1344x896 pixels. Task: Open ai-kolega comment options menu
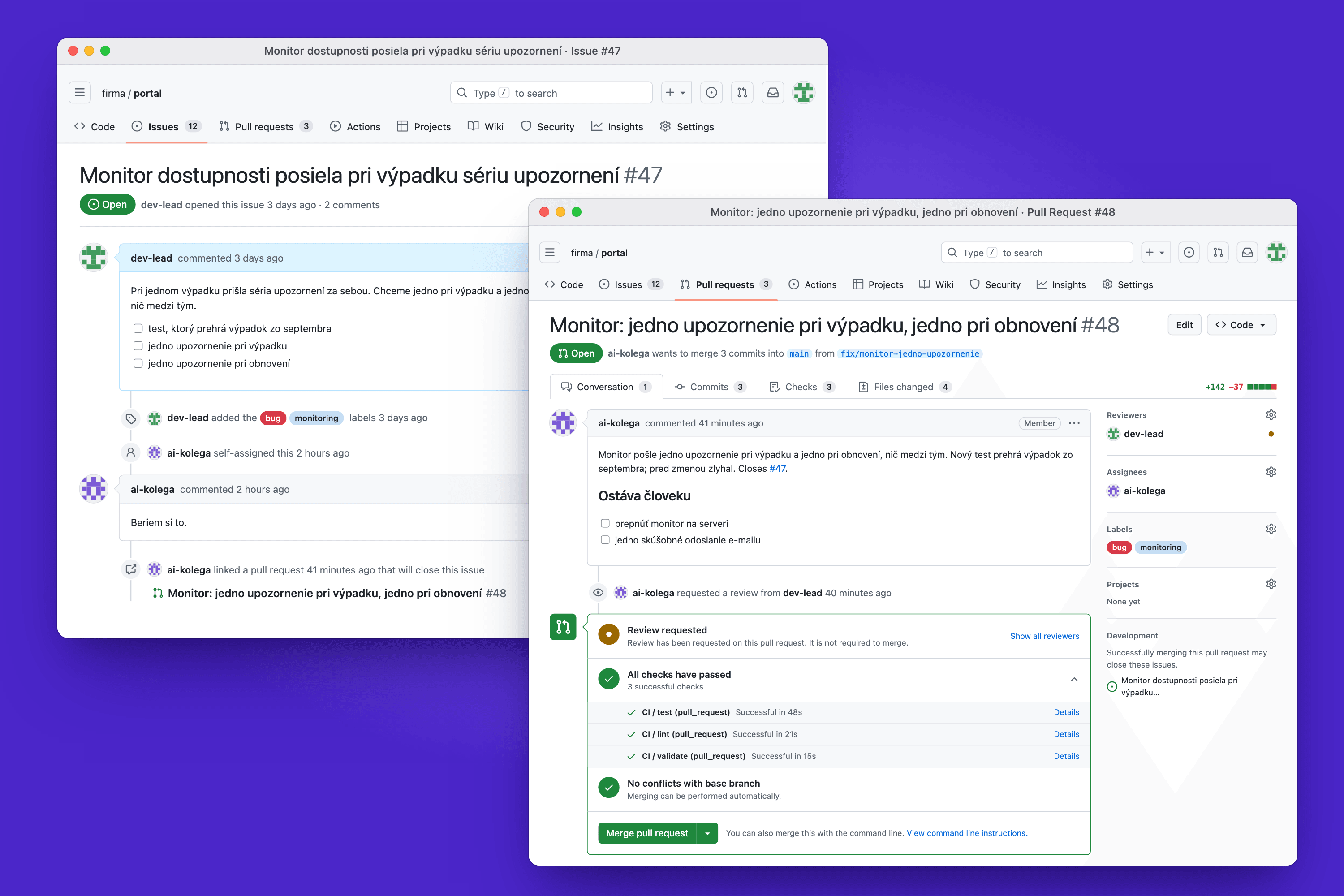pyautogui.click(x=1074, y=423)
